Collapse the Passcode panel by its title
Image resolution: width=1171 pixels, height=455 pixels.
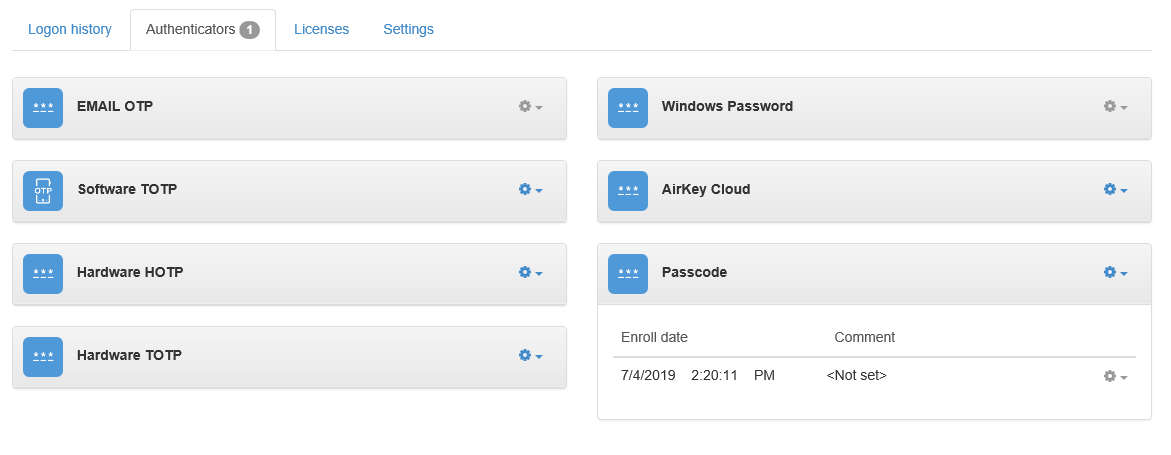click(x=694, y=272)
